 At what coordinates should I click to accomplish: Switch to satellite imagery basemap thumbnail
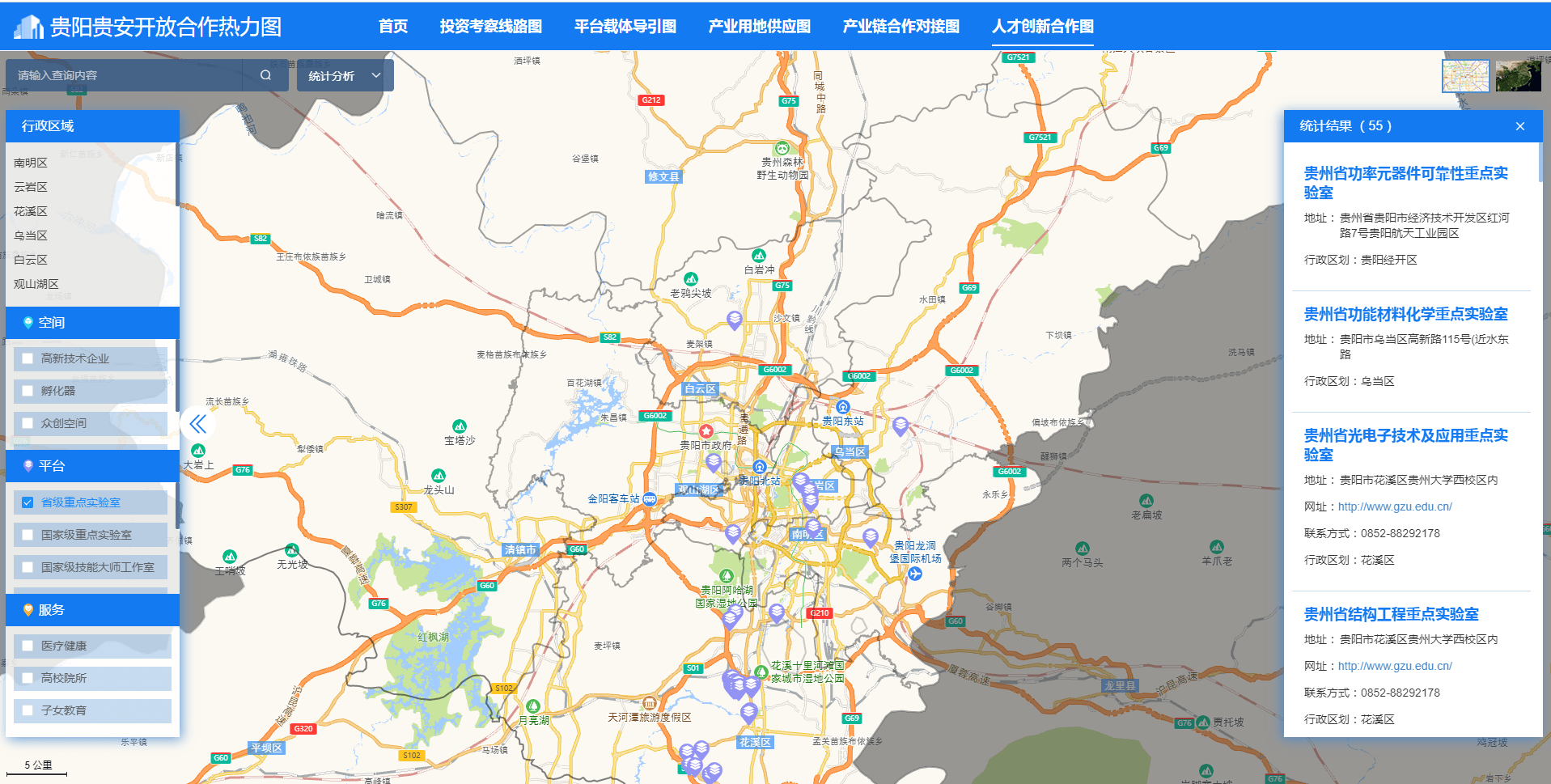tap(1518, 76)
